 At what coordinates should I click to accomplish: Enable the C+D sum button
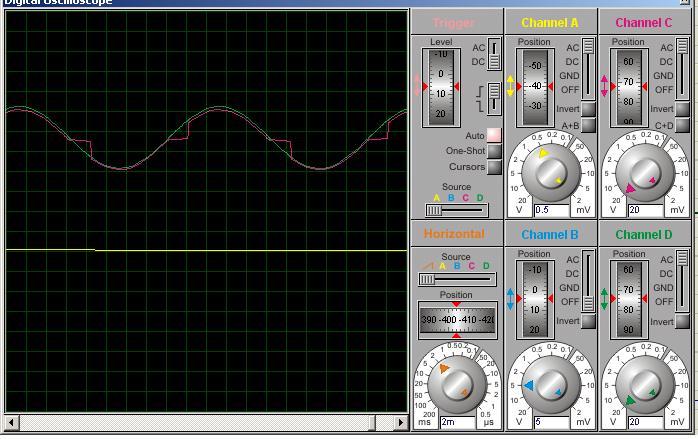click(x=682, y=125)
